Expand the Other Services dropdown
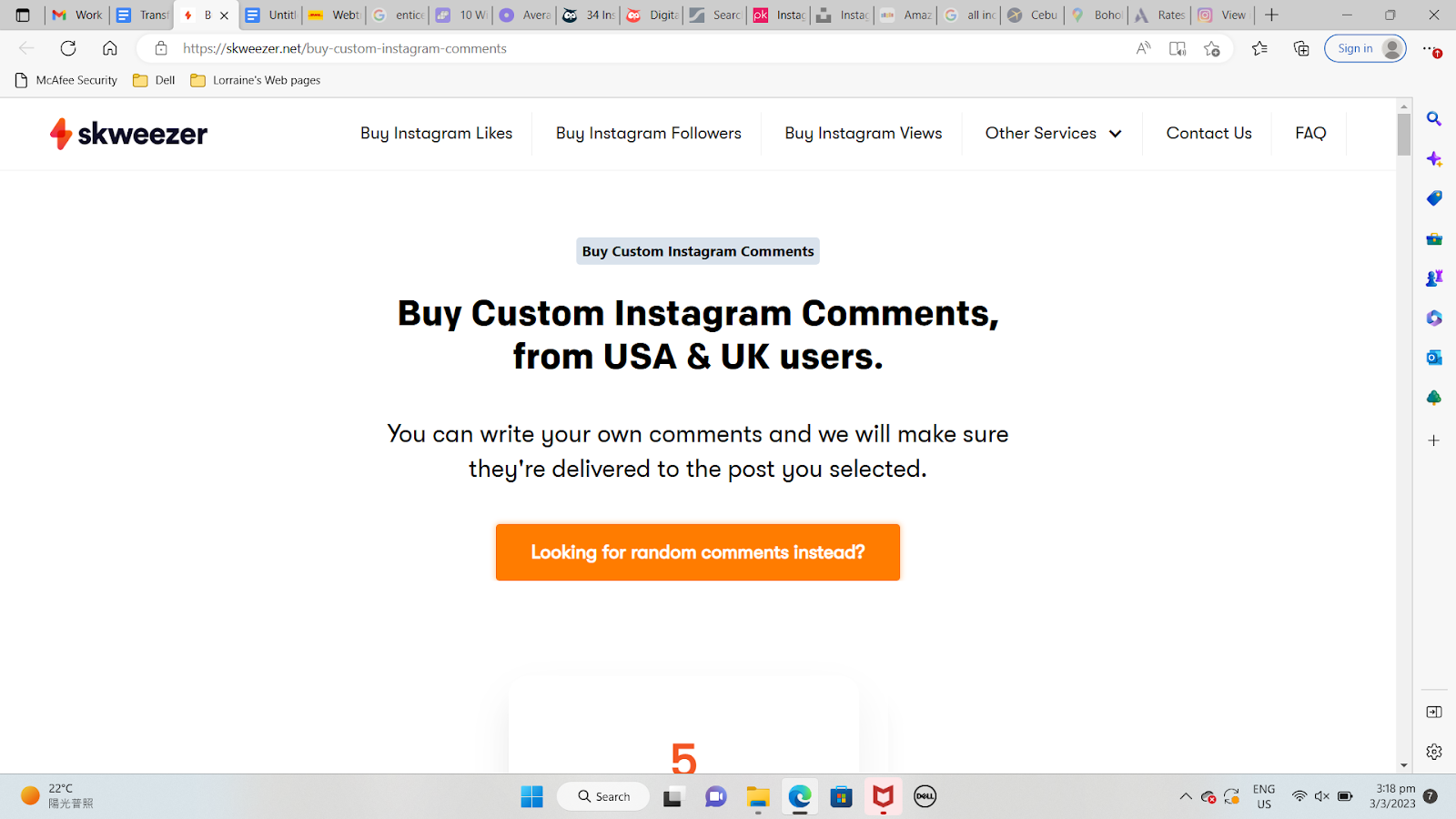 tap(1053, 133)
